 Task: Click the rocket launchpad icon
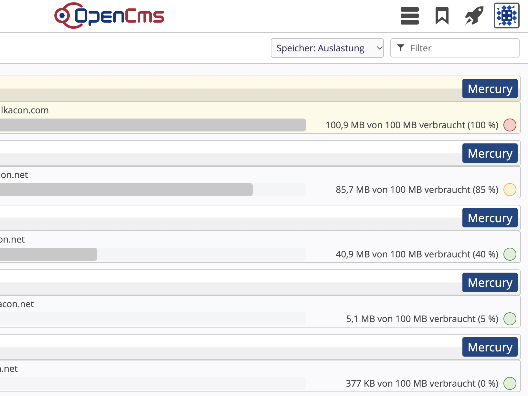474,15
